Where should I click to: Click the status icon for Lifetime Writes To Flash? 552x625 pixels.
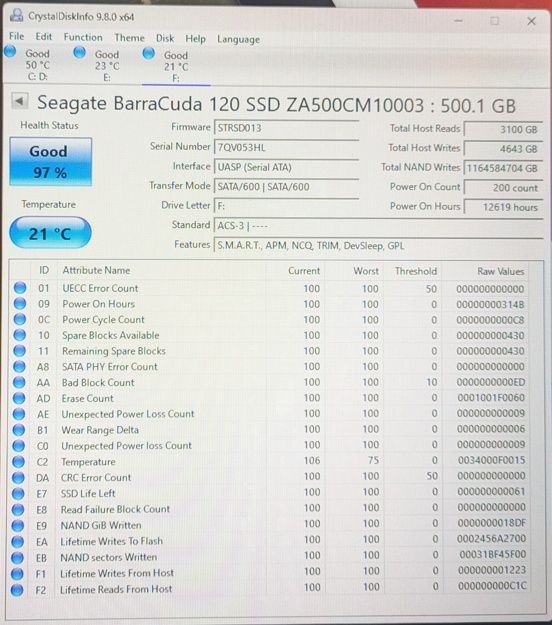(x=18, y=542)
